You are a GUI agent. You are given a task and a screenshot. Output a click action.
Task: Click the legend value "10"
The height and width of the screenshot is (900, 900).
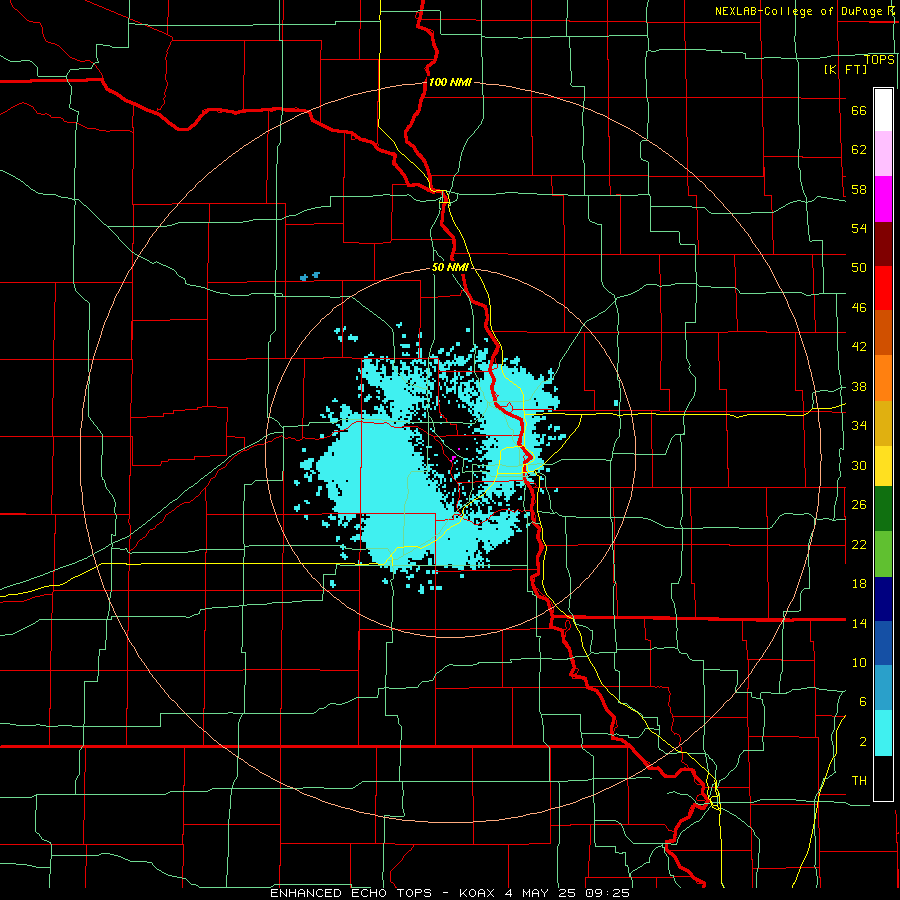(859, 663)
